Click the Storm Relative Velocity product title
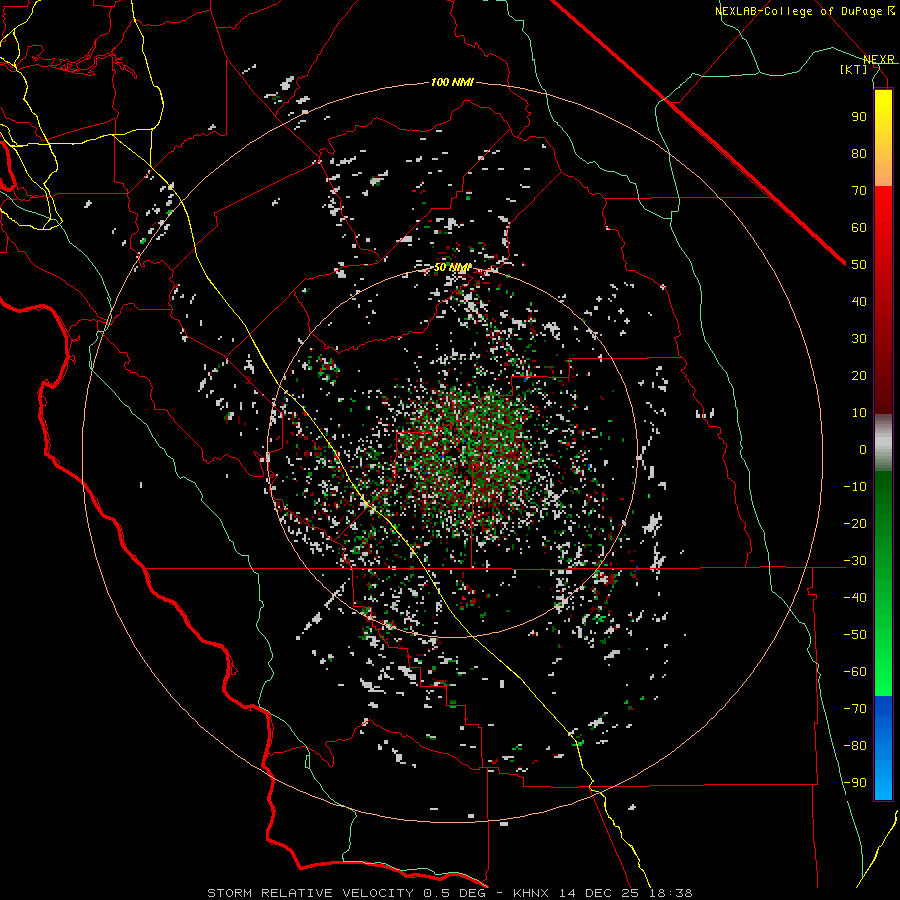The image size is (900, 900). pos(310,893)
